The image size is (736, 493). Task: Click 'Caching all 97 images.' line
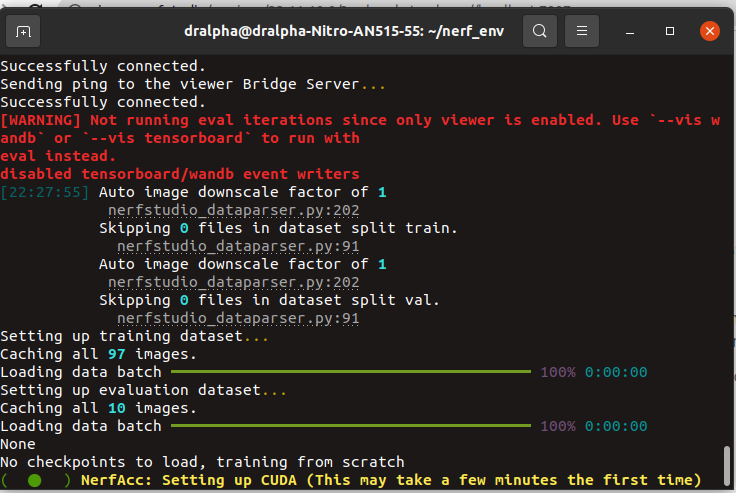click(98, 354)
